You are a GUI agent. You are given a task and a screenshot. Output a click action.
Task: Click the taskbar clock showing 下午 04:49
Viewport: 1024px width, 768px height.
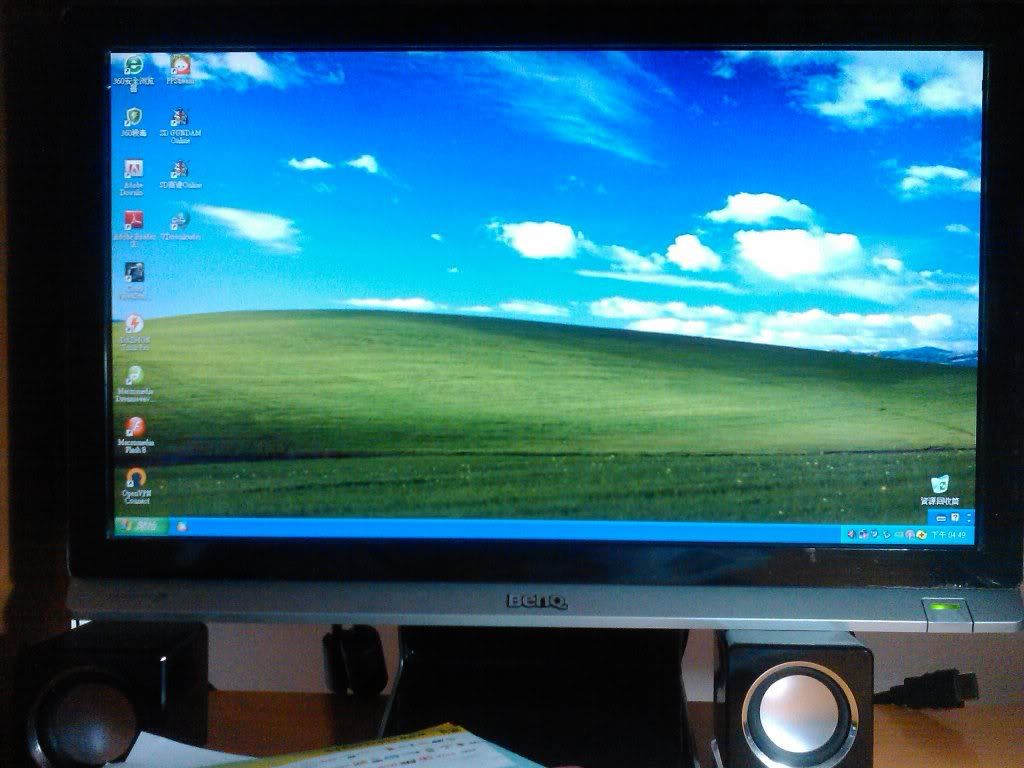(x=948, y=535)
